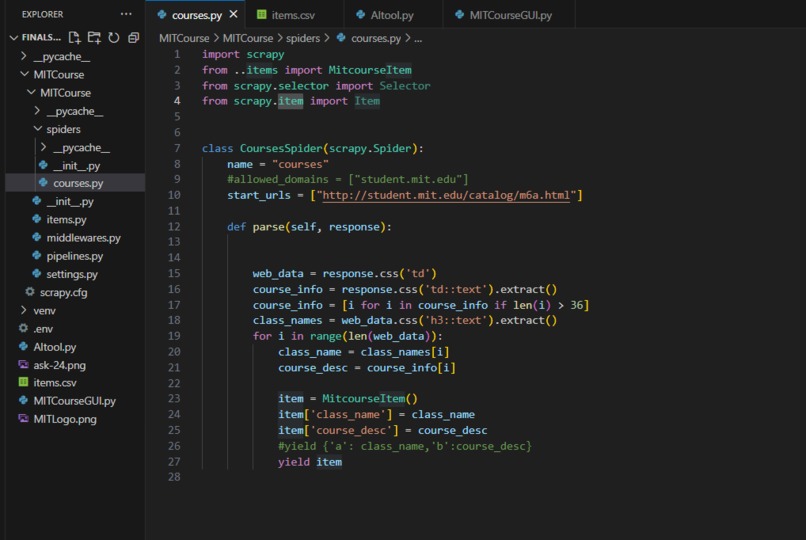Open middlewares.py in the file tree
Viewport: 806px width, 540px height.
83,238
